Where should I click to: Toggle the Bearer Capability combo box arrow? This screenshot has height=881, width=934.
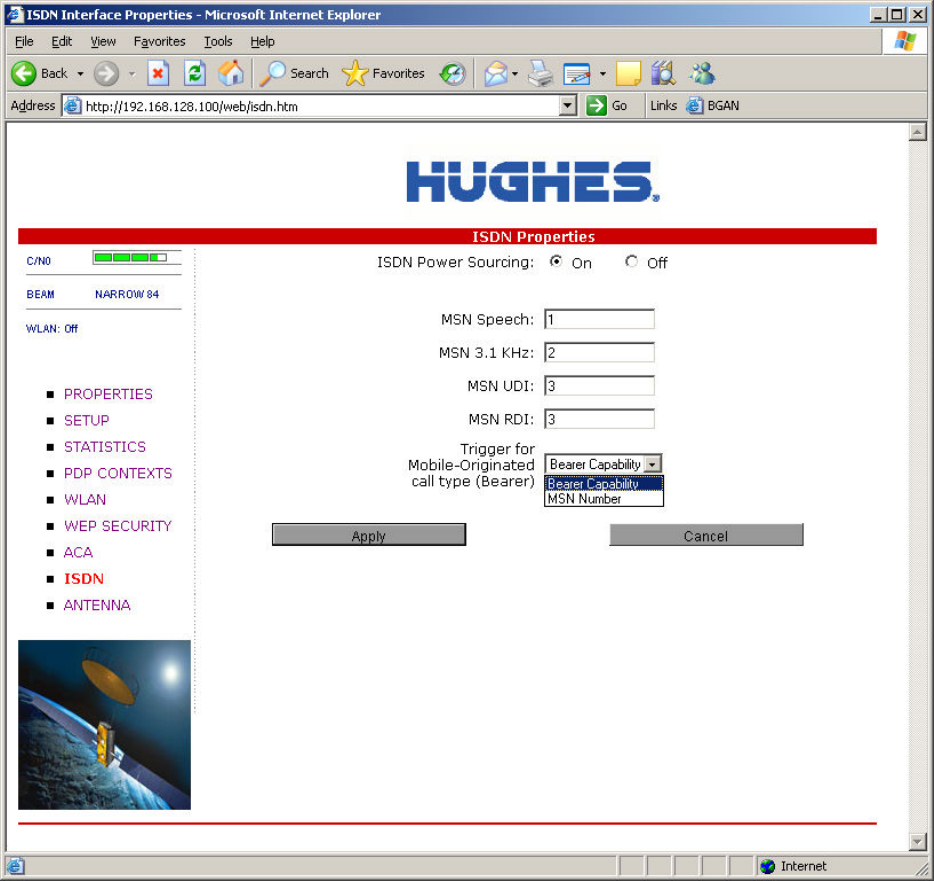pyautogui.click(x=653, y=464)
